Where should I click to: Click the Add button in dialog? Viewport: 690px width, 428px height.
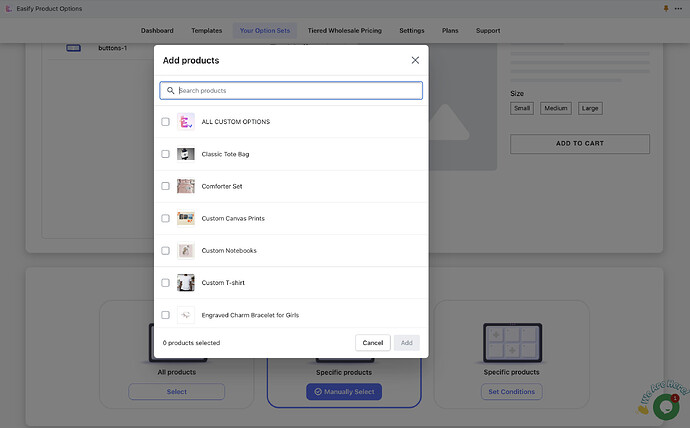pyautogui.click(x=407, y=343)
